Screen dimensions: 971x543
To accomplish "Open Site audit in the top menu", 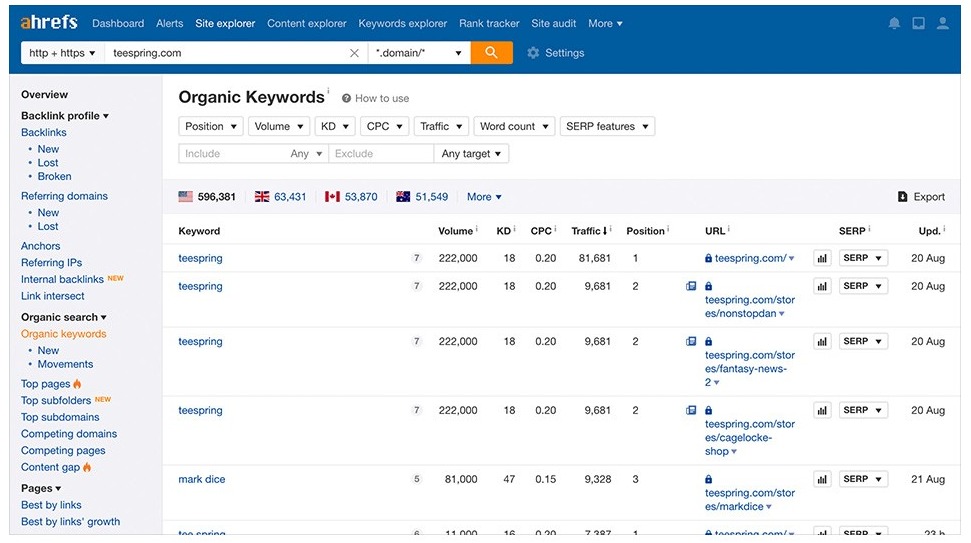I will (554, 24).
